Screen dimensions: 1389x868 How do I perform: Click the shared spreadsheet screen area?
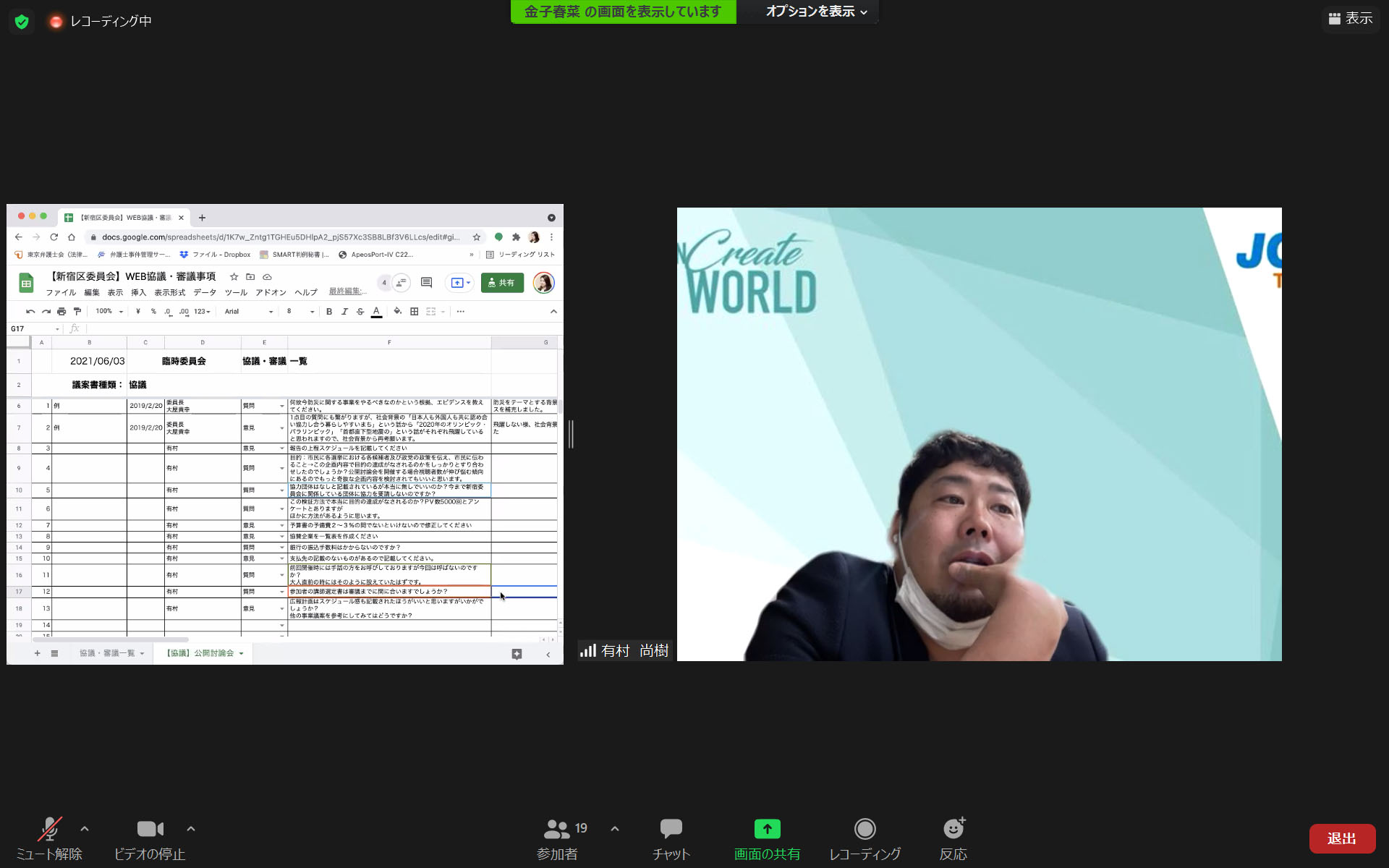point(285,434)
